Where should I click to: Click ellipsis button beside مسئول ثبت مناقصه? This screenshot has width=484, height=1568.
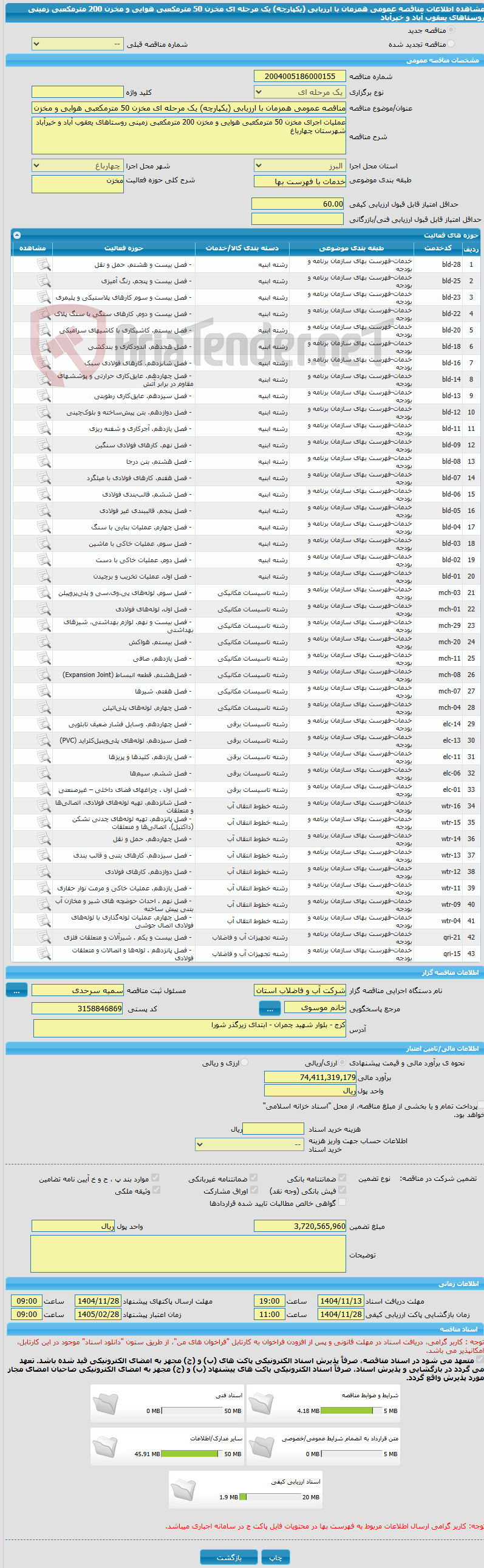pyautogui.click(x=16, y=991)
